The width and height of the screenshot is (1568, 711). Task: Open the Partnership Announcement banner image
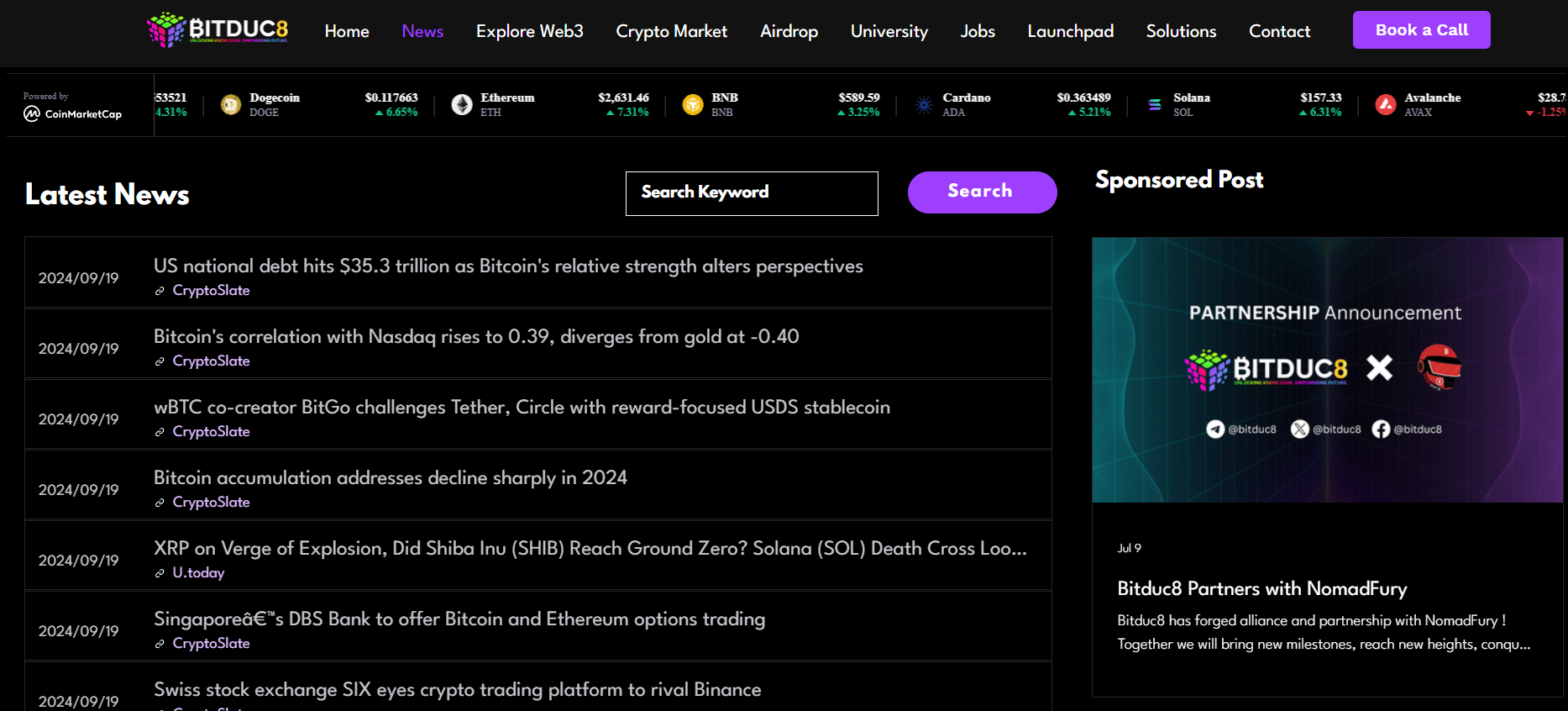coord(1328,370)
